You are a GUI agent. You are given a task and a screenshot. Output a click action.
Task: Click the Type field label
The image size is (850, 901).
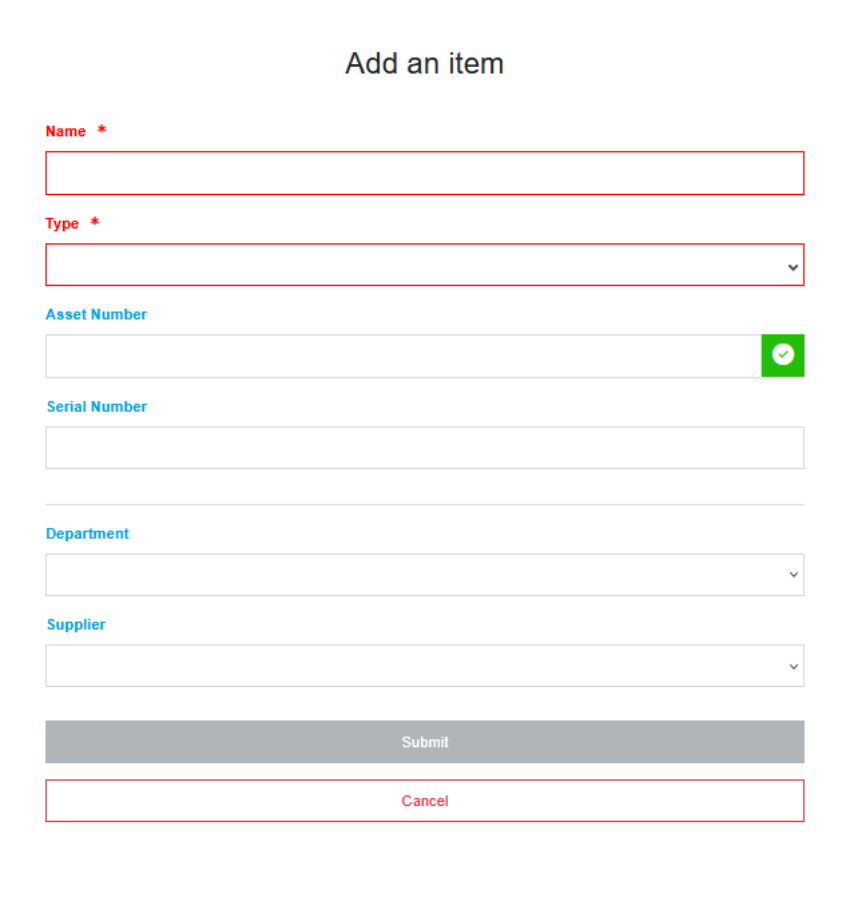62,223
